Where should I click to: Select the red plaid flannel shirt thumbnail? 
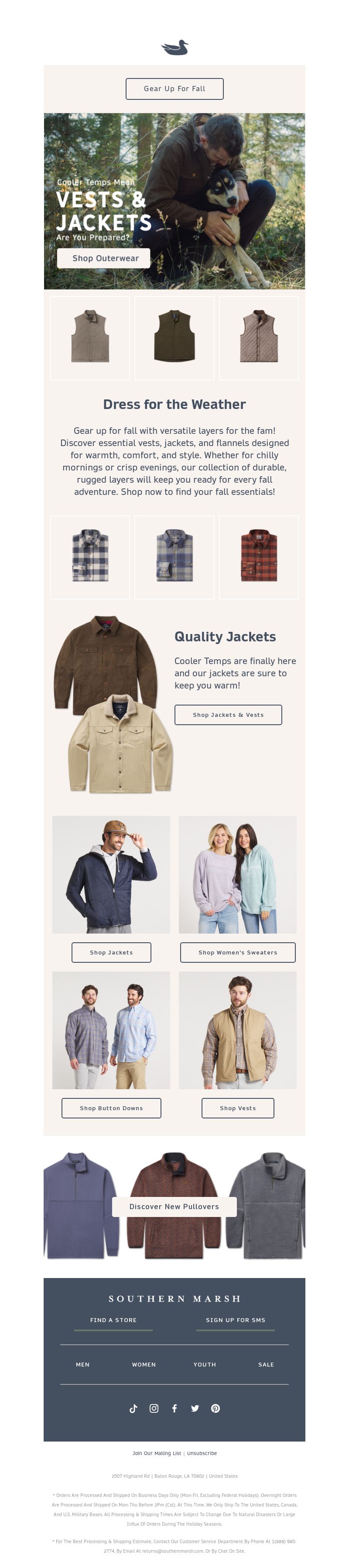[x=259, y=557]
